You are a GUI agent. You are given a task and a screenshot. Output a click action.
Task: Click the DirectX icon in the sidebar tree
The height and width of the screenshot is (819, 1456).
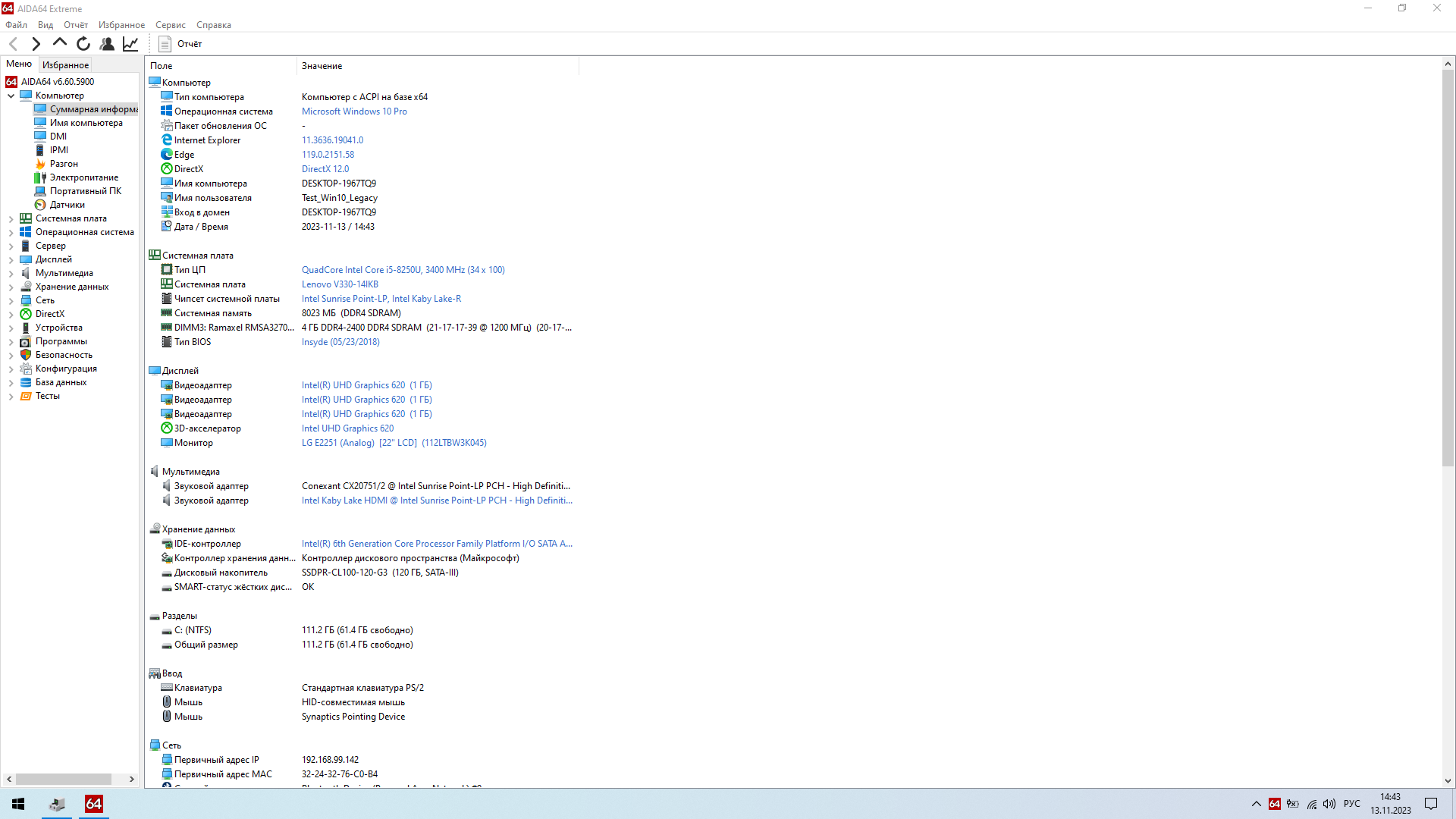[26, 314]
